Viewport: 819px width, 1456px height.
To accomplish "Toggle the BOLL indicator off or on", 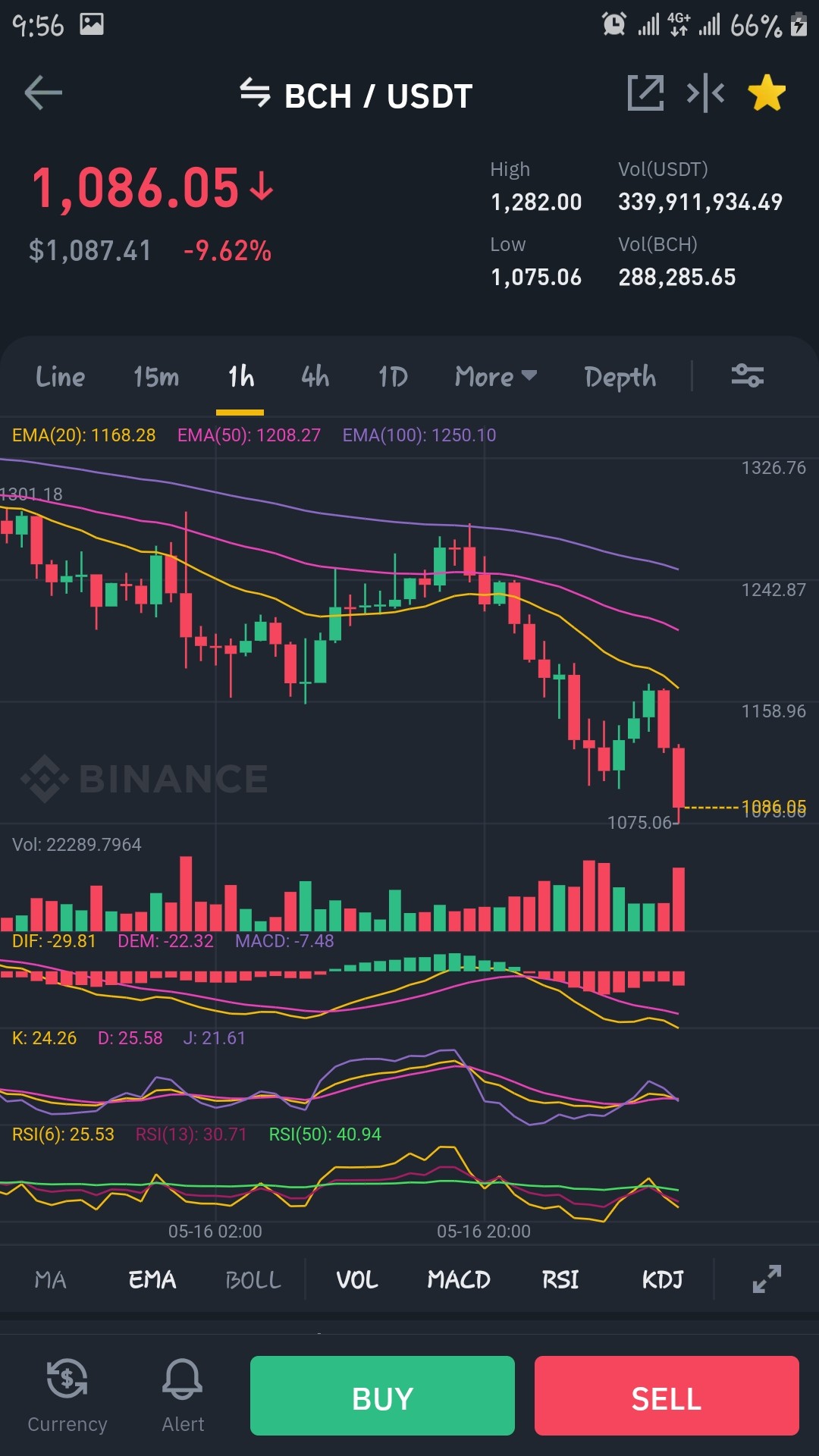I will click(253, 1280).
